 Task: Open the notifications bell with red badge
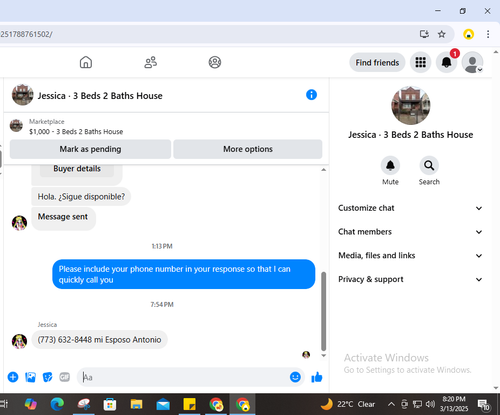click(446, 62)
